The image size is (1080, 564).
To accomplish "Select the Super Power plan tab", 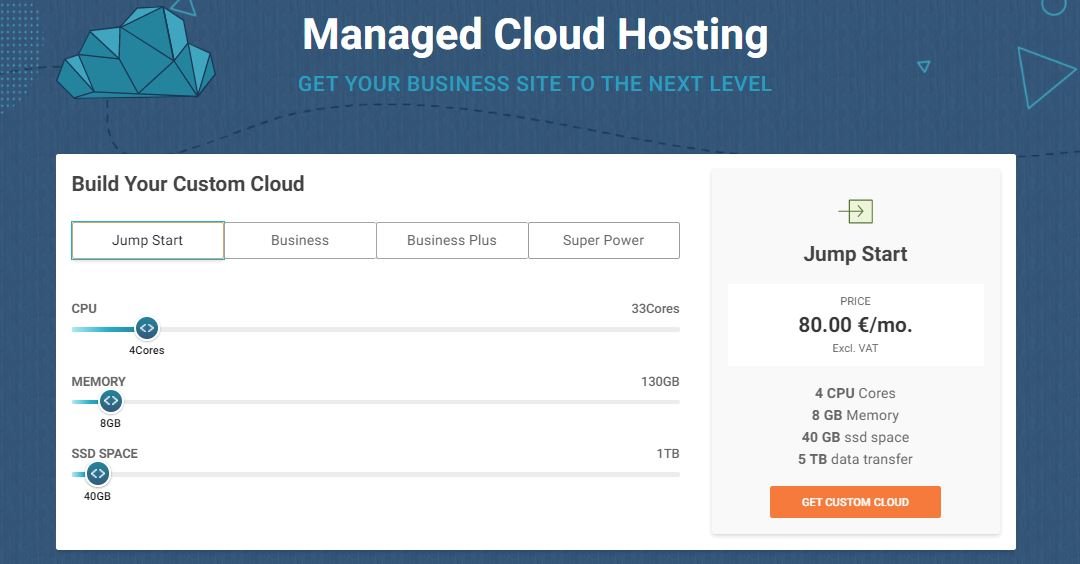I will pyautogui.click(x=603, y=240).
